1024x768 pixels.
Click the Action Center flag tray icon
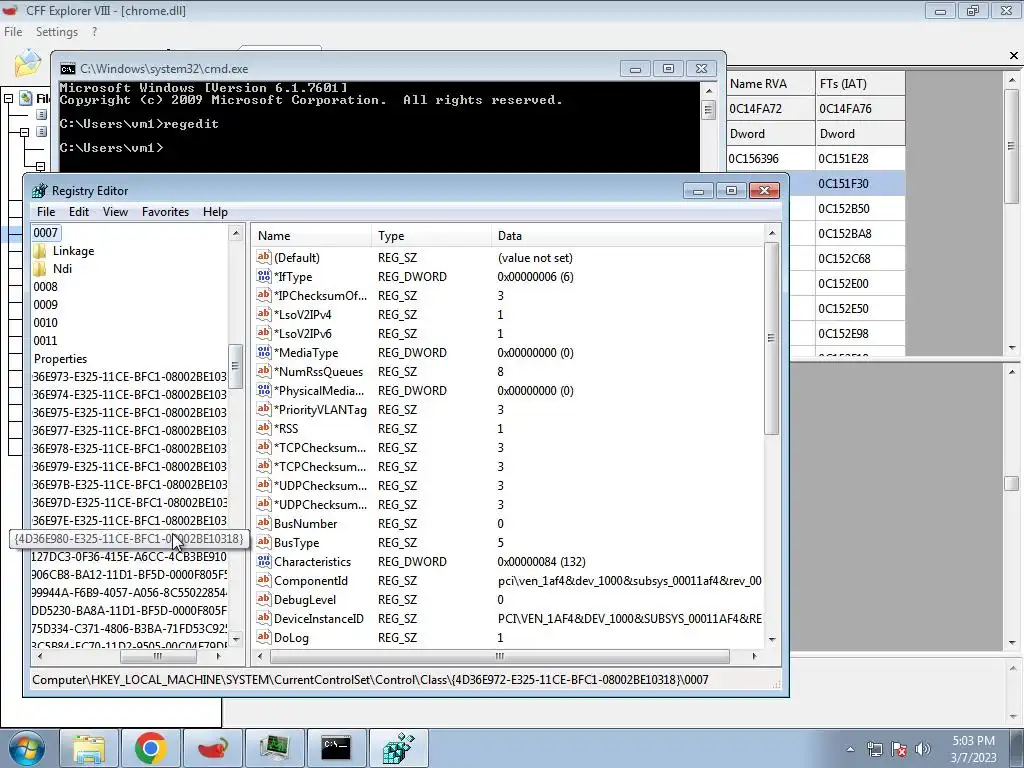pyautogui.click(x=899, y=749)
